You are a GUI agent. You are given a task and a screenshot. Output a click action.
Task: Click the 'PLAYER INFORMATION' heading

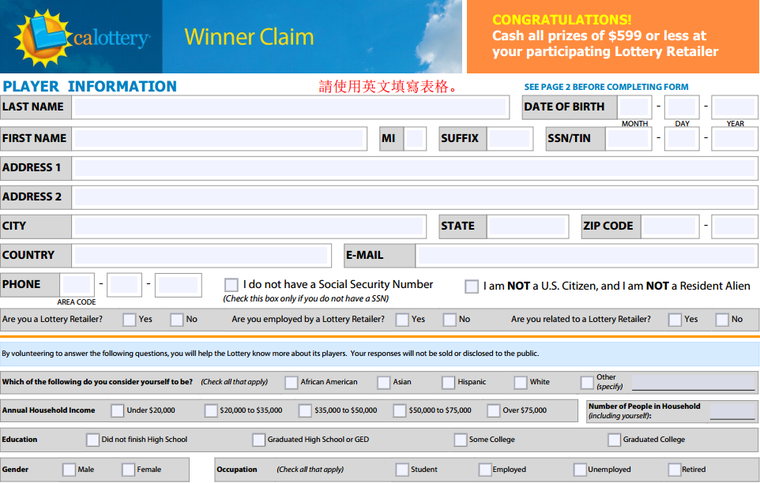coord(90,87)
